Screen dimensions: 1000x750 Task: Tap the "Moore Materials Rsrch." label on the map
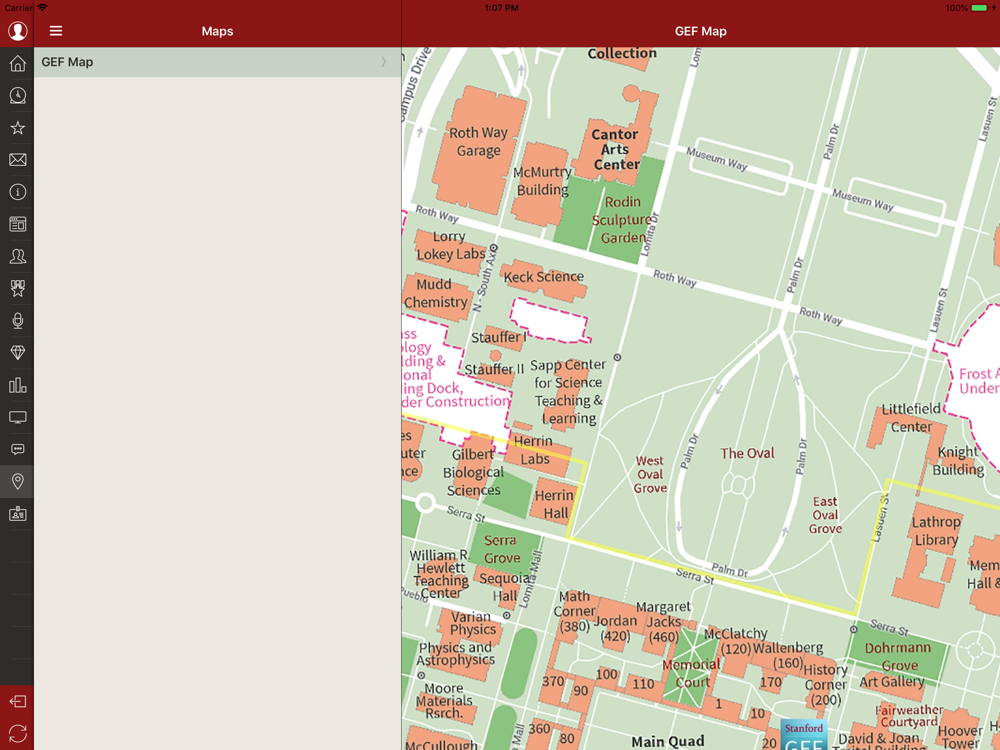click(x=444, y=701)
